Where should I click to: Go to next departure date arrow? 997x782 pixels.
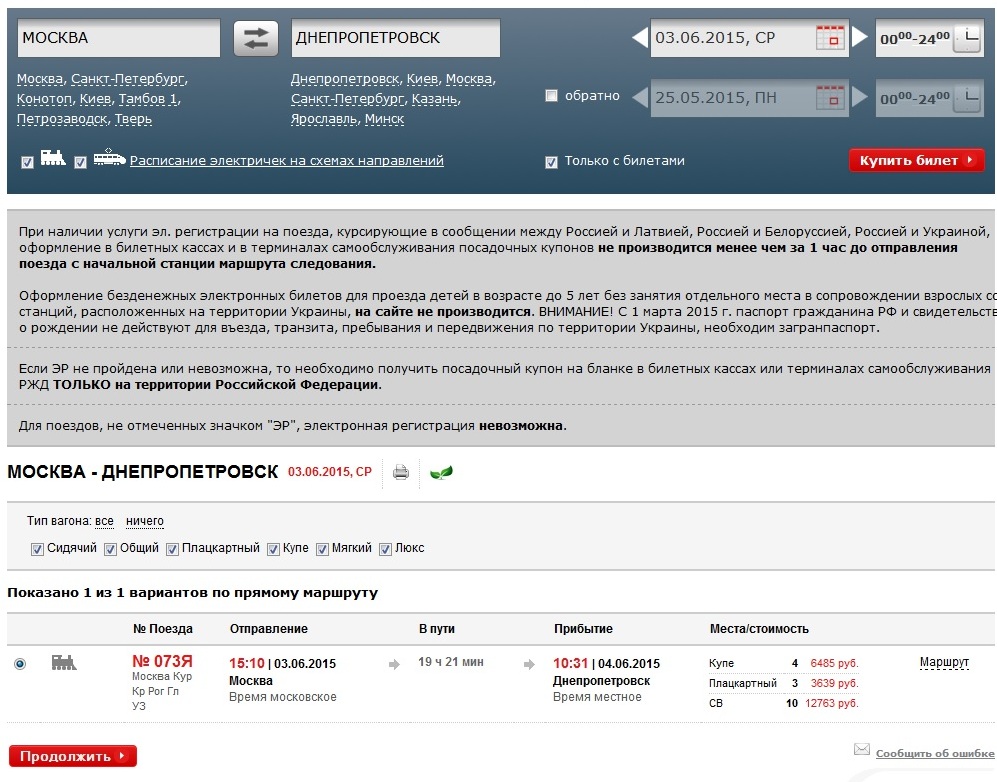pos(860,39)
